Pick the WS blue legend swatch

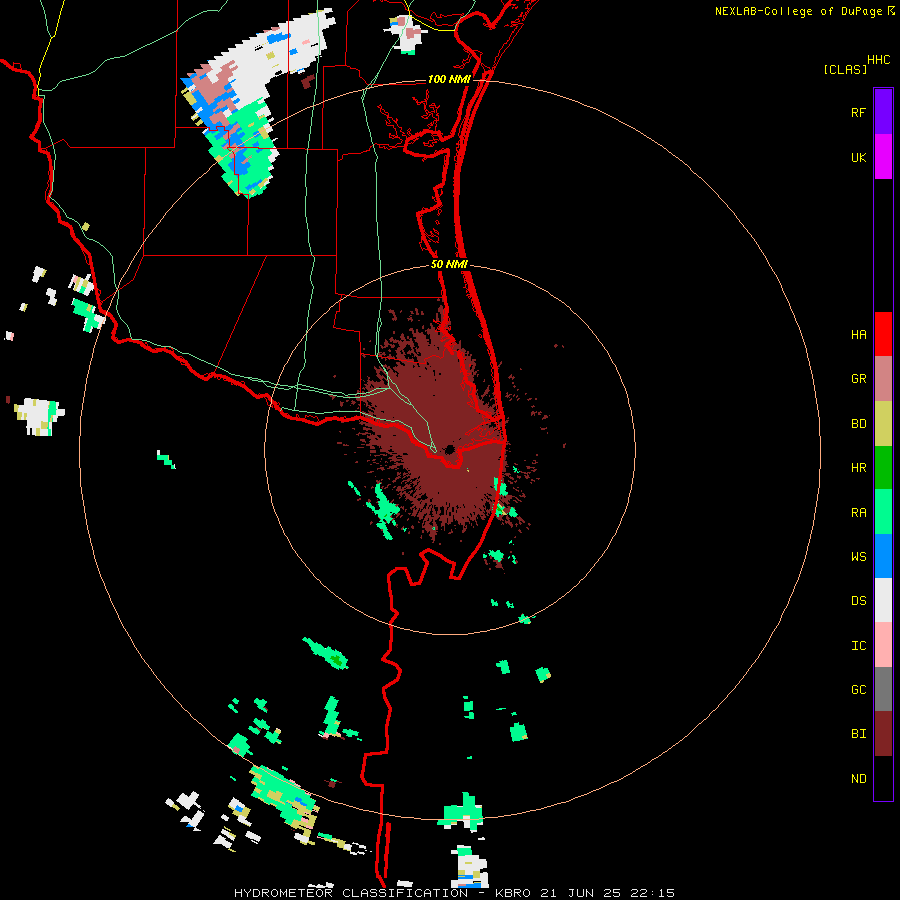tap(883, 556)
